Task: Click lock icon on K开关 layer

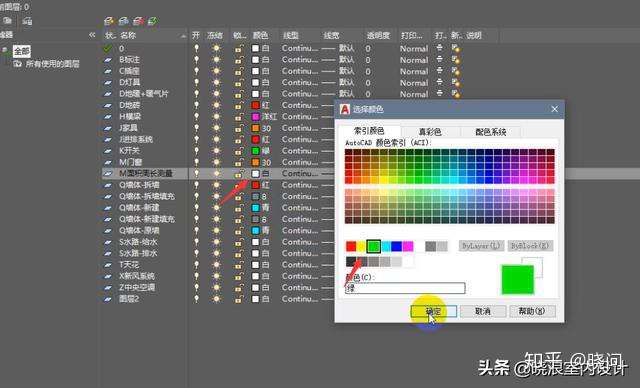Action: click(239, 151)
